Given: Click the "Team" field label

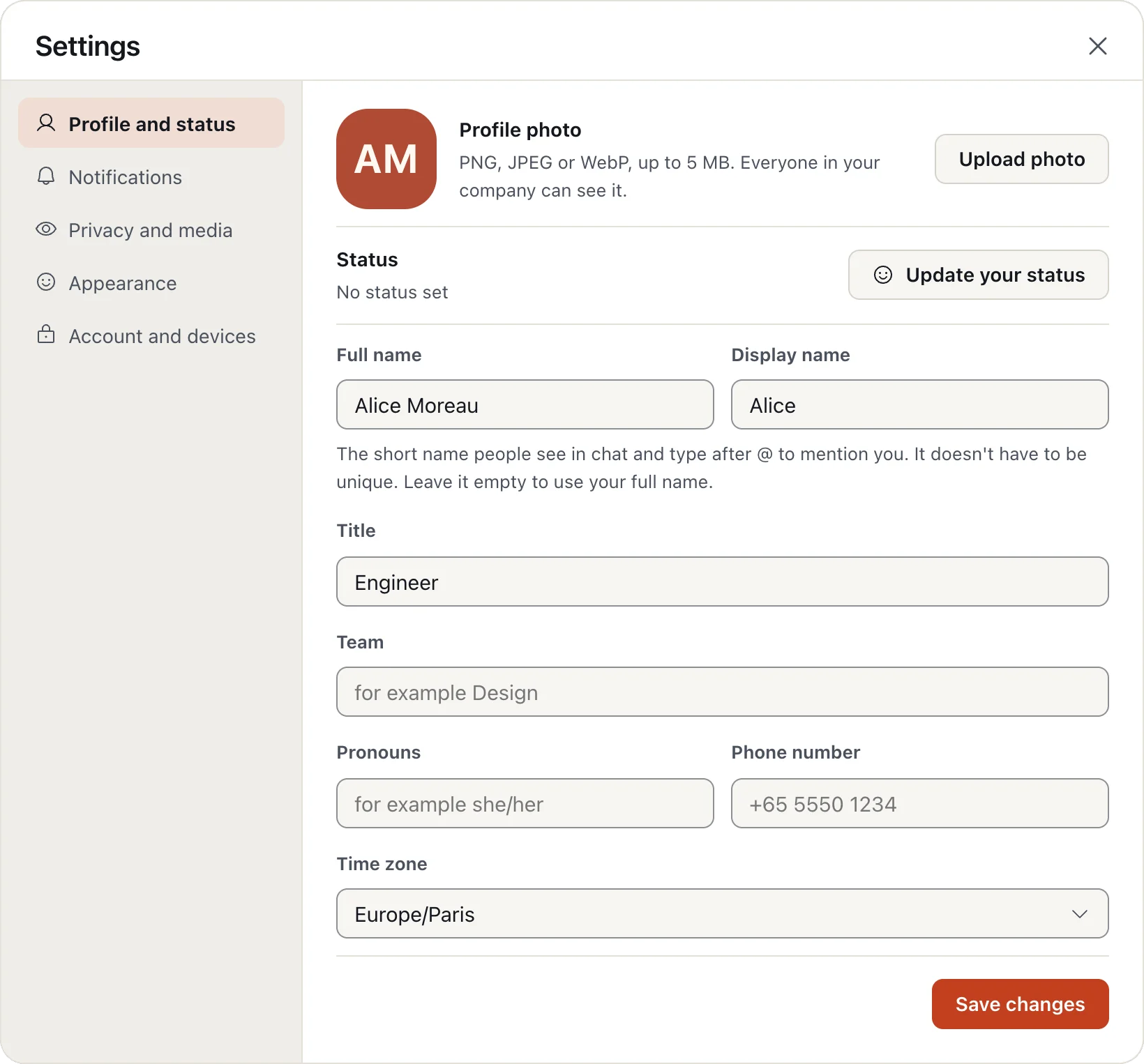Looking at the screenshot, I should click(360, 642).
